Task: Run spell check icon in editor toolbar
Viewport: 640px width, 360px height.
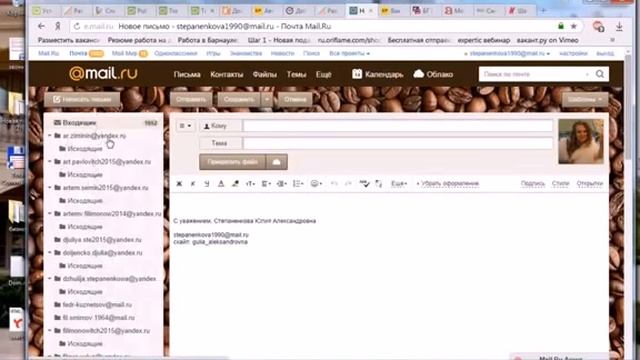Action: point(364,184)
